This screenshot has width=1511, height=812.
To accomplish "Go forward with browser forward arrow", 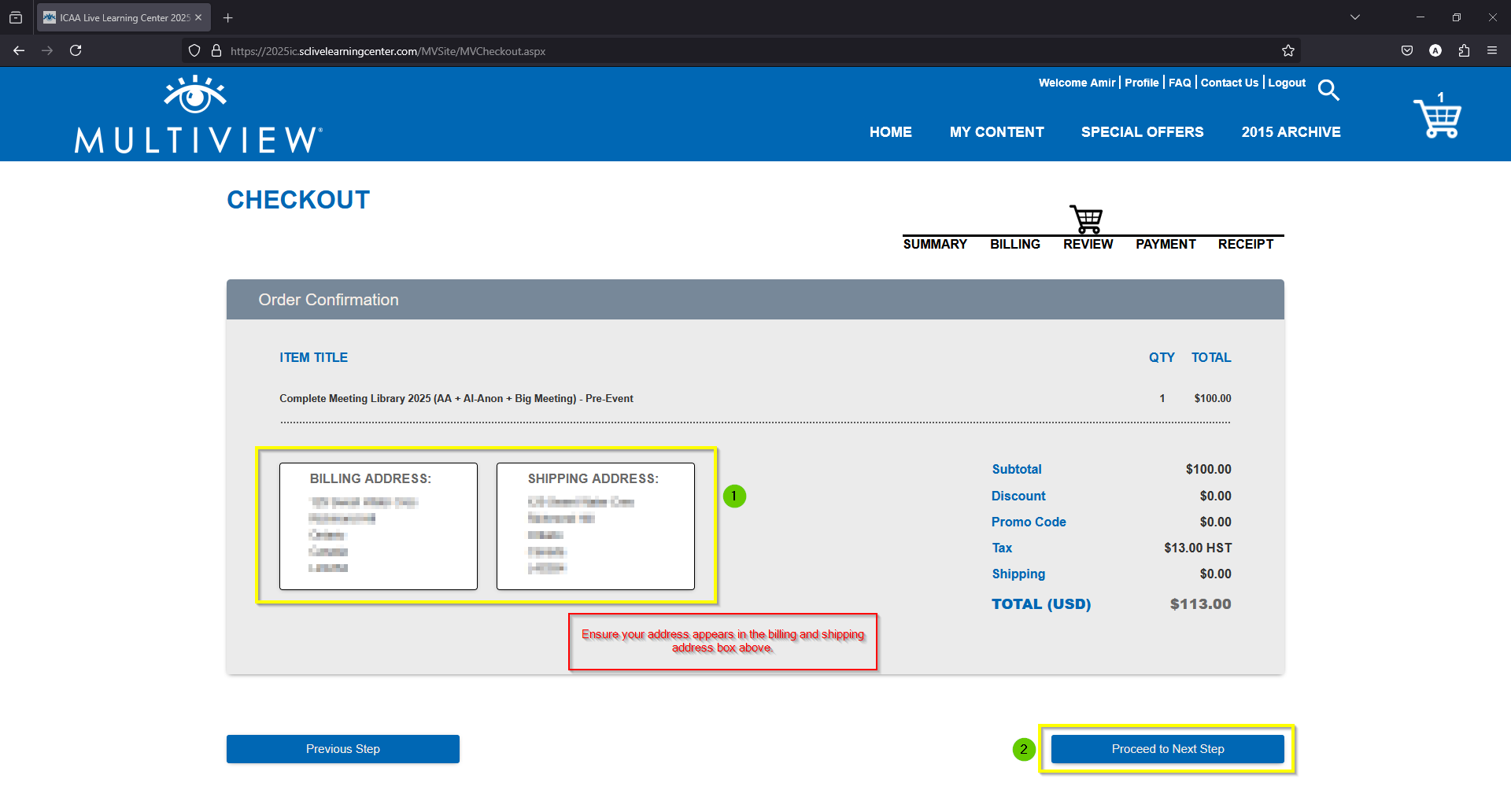I will coord(47,50).
